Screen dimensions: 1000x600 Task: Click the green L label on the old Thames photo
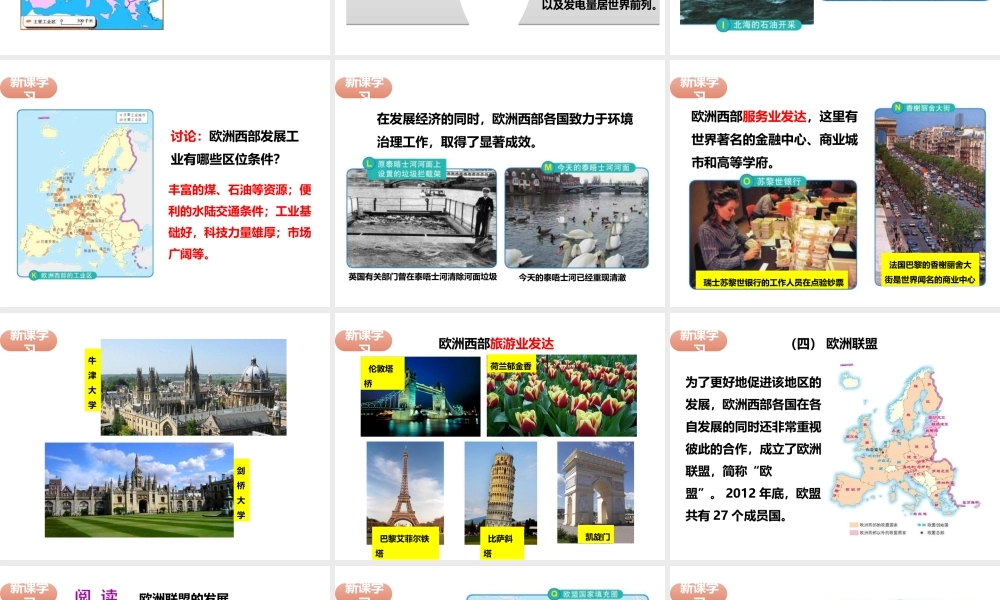pyautogui.click(x=404, y=168)
